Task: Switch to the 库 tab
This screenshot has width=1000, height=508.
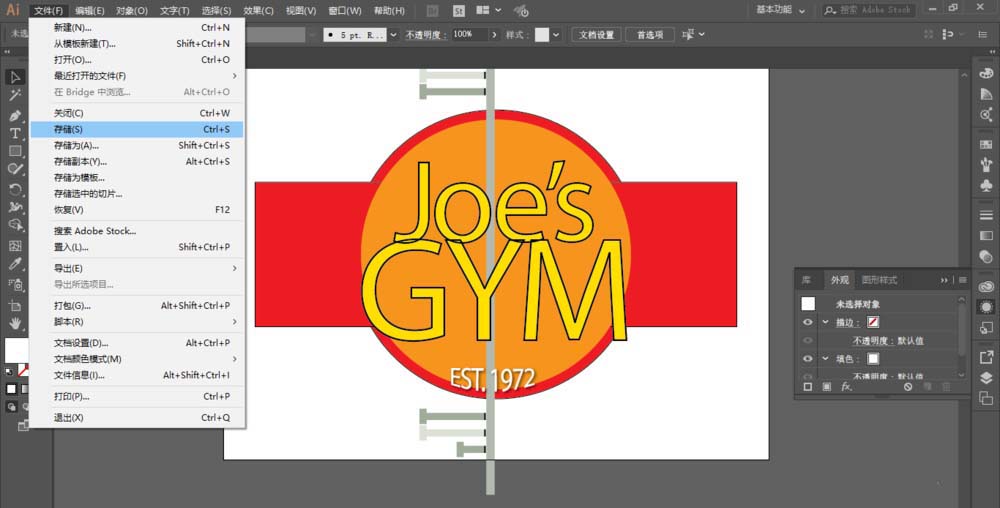Action: [x=806, y=280]
